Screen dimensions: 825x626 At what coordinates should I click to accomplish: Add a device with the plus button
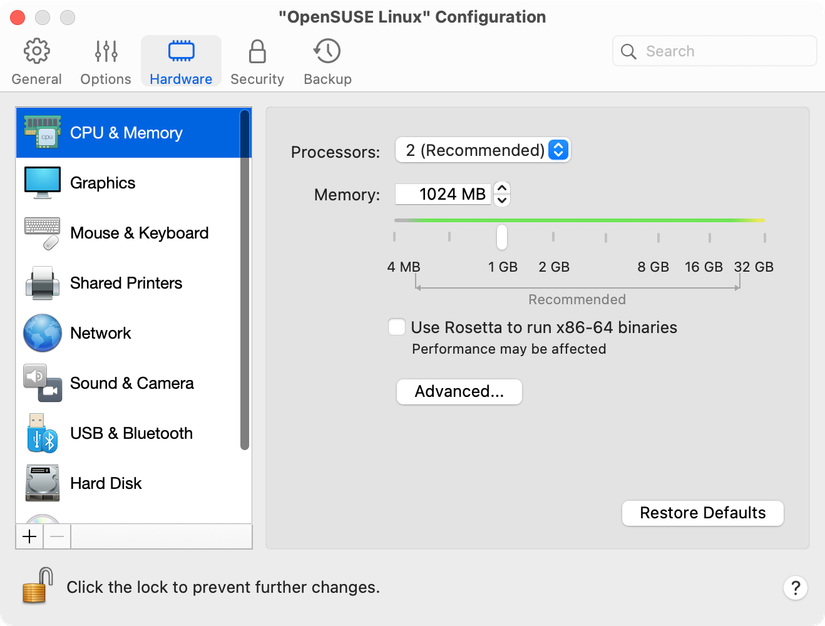pyautogui.click(x=29, y=536)
